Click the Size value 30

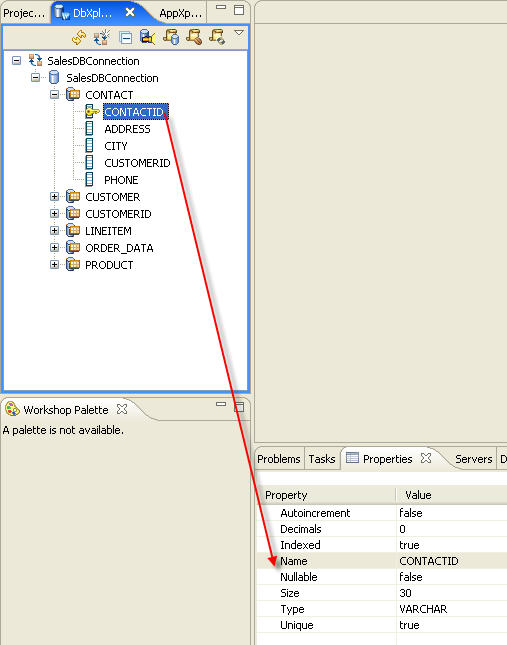point(405,593)
